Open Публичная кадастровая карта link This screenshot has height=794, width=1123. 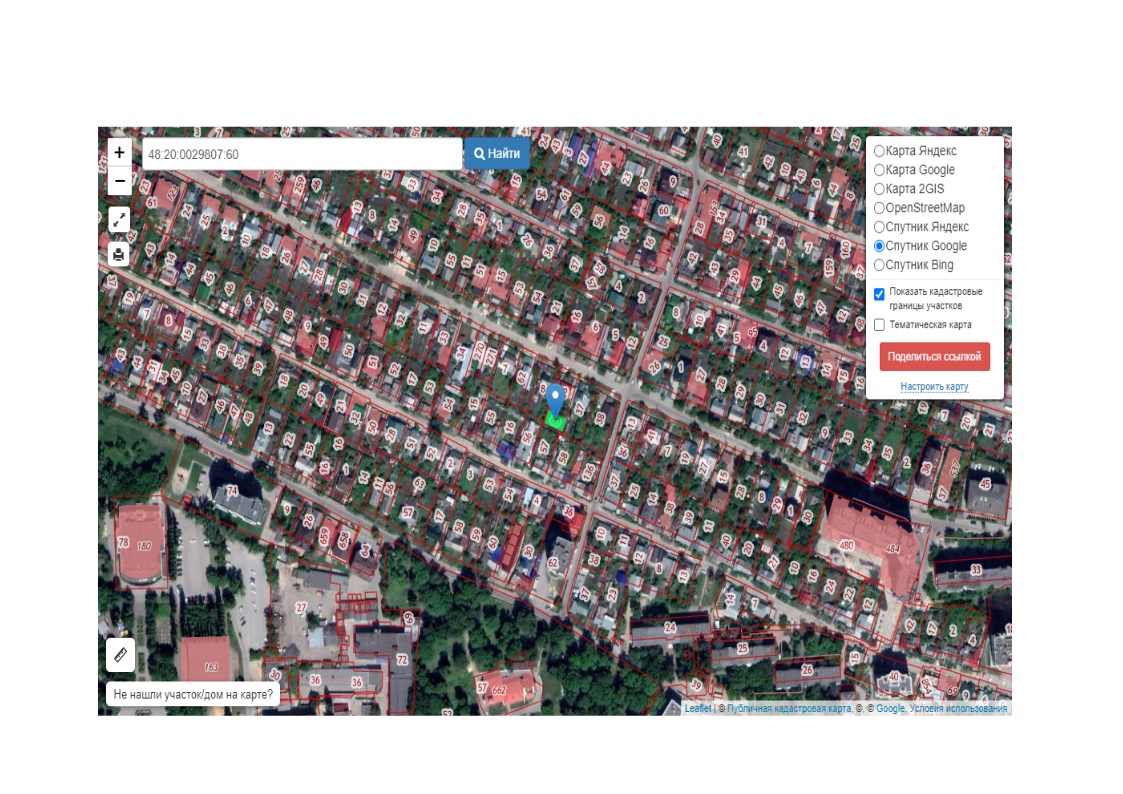click(789, 708)
